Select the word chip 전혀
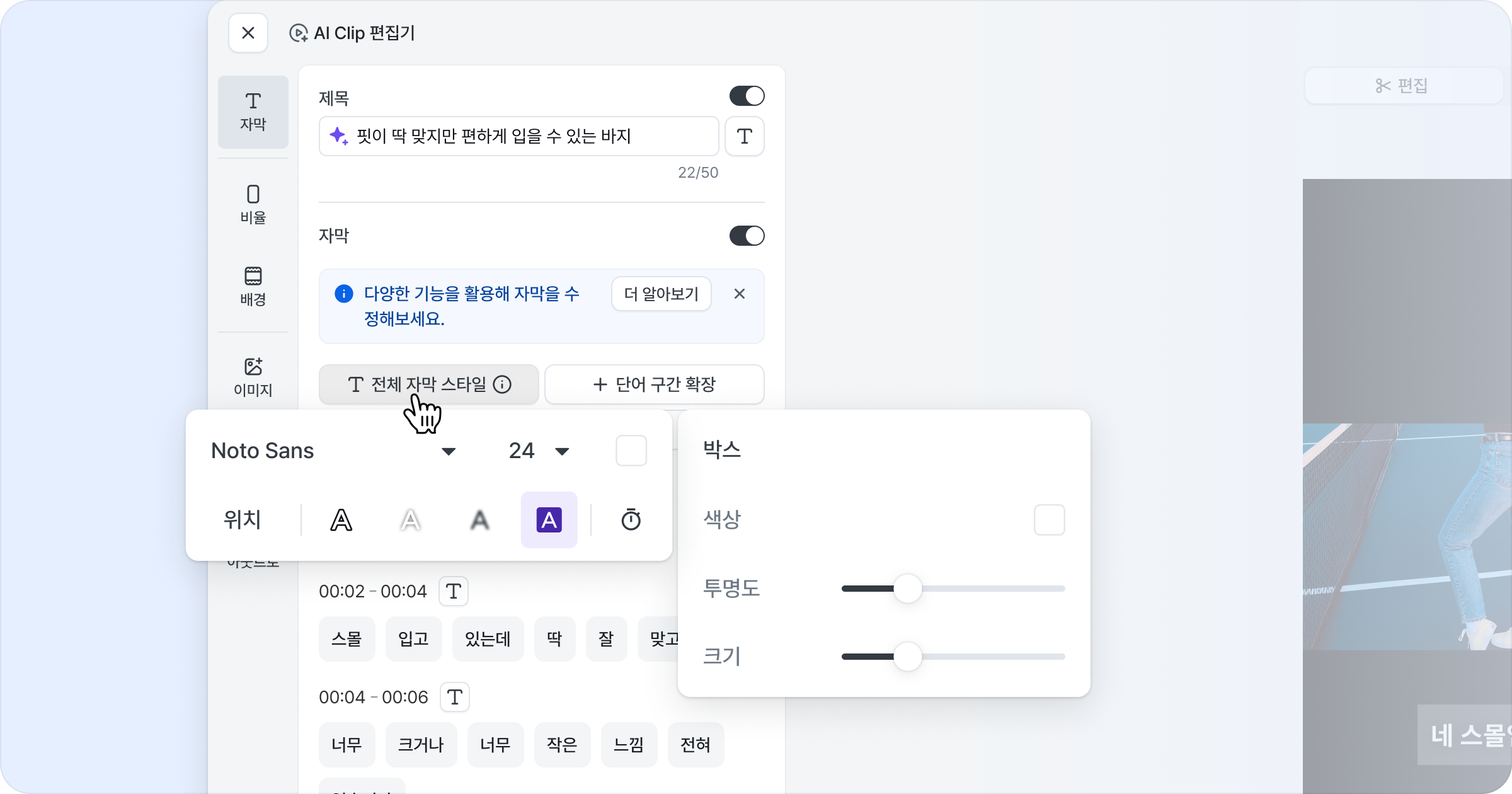The height and width of the screenshot is (794, 1512). [696, 745]
